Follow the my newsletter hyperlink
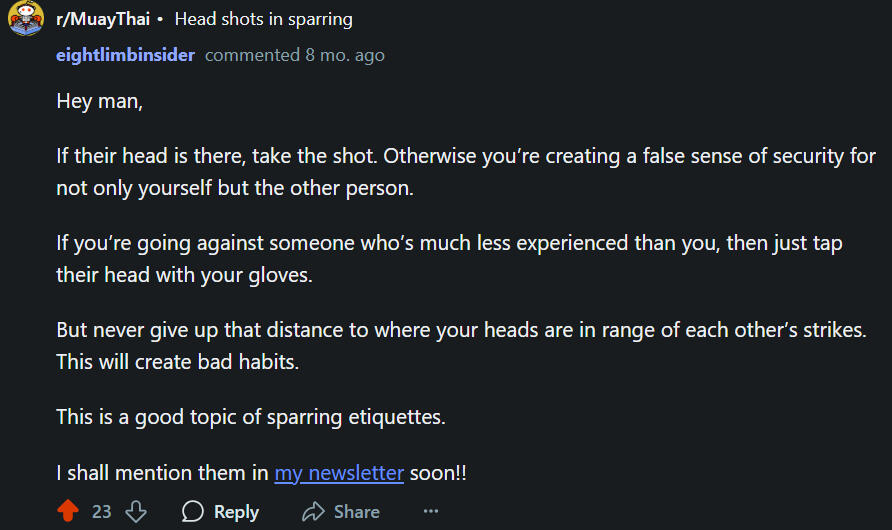The height and width of the screenshot is (530, 892). (x=339, y=473)
